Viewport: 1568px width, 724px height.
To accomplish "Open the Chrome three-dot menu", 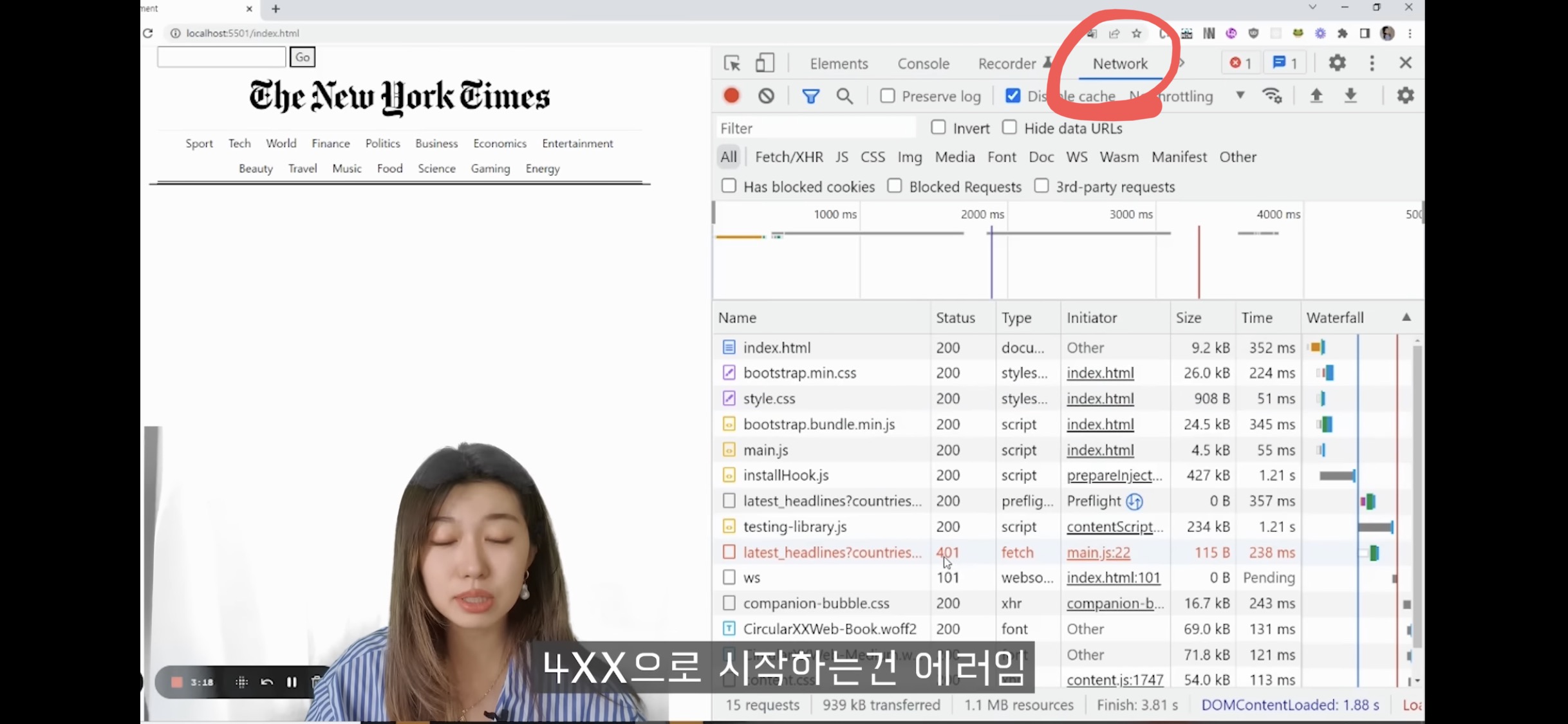I will [x=1410, y=33].
